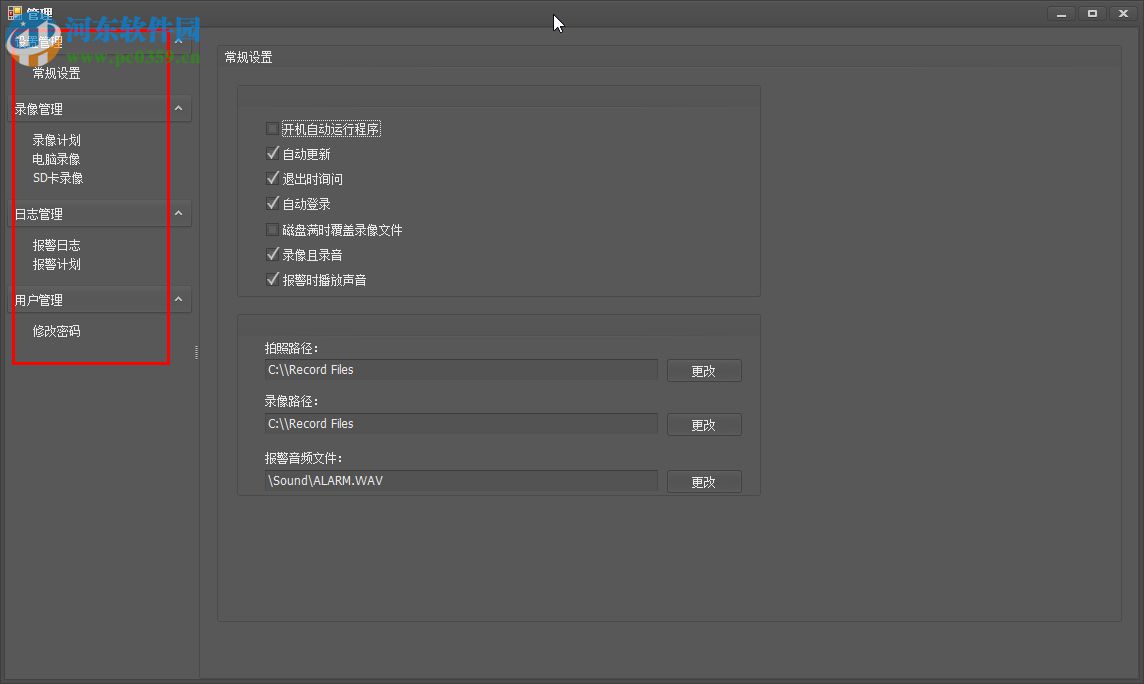Disable the 自动更新 checkbox
The image size is (1144, 684).
tap(272, 154)
